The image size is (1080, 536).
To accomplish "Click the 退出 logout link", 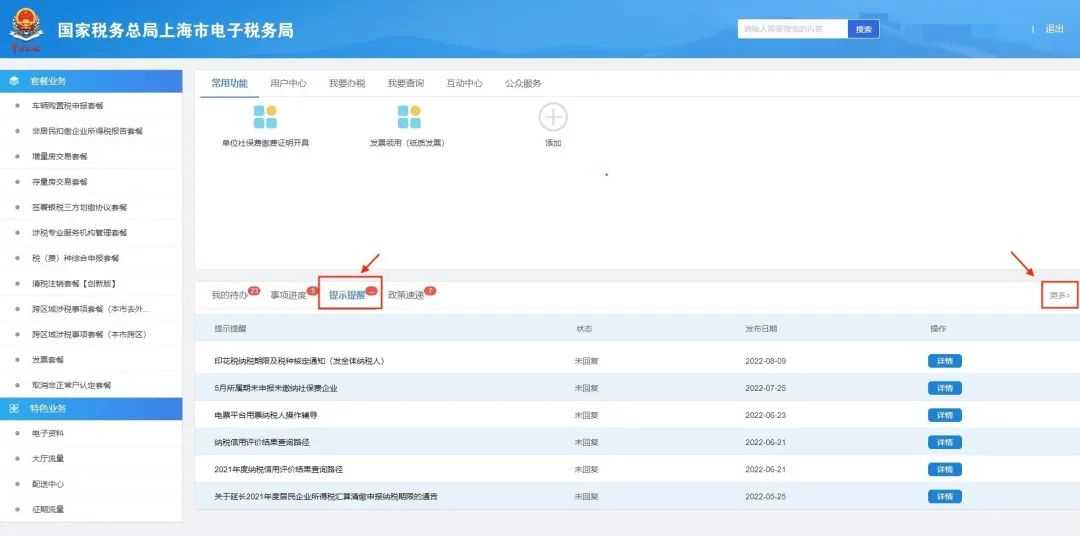I will pos(1054,29).
